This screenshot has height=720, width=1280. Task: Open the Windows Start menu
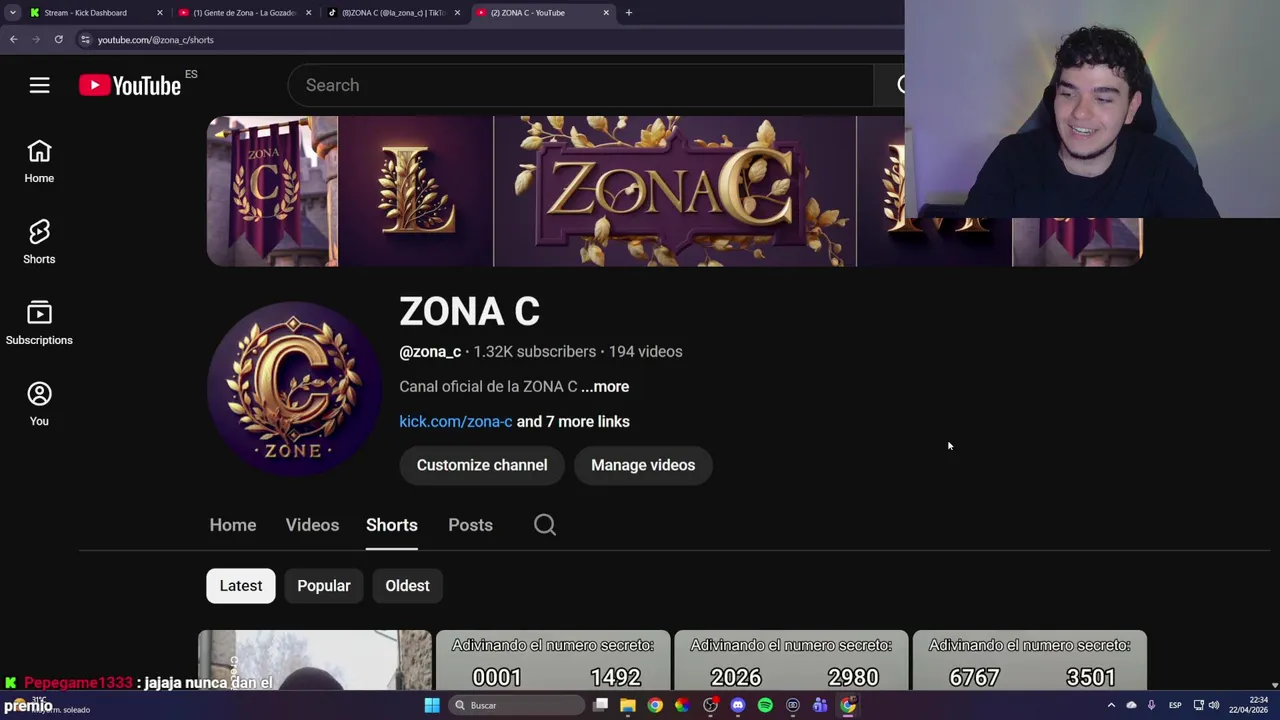coord(432,705)
